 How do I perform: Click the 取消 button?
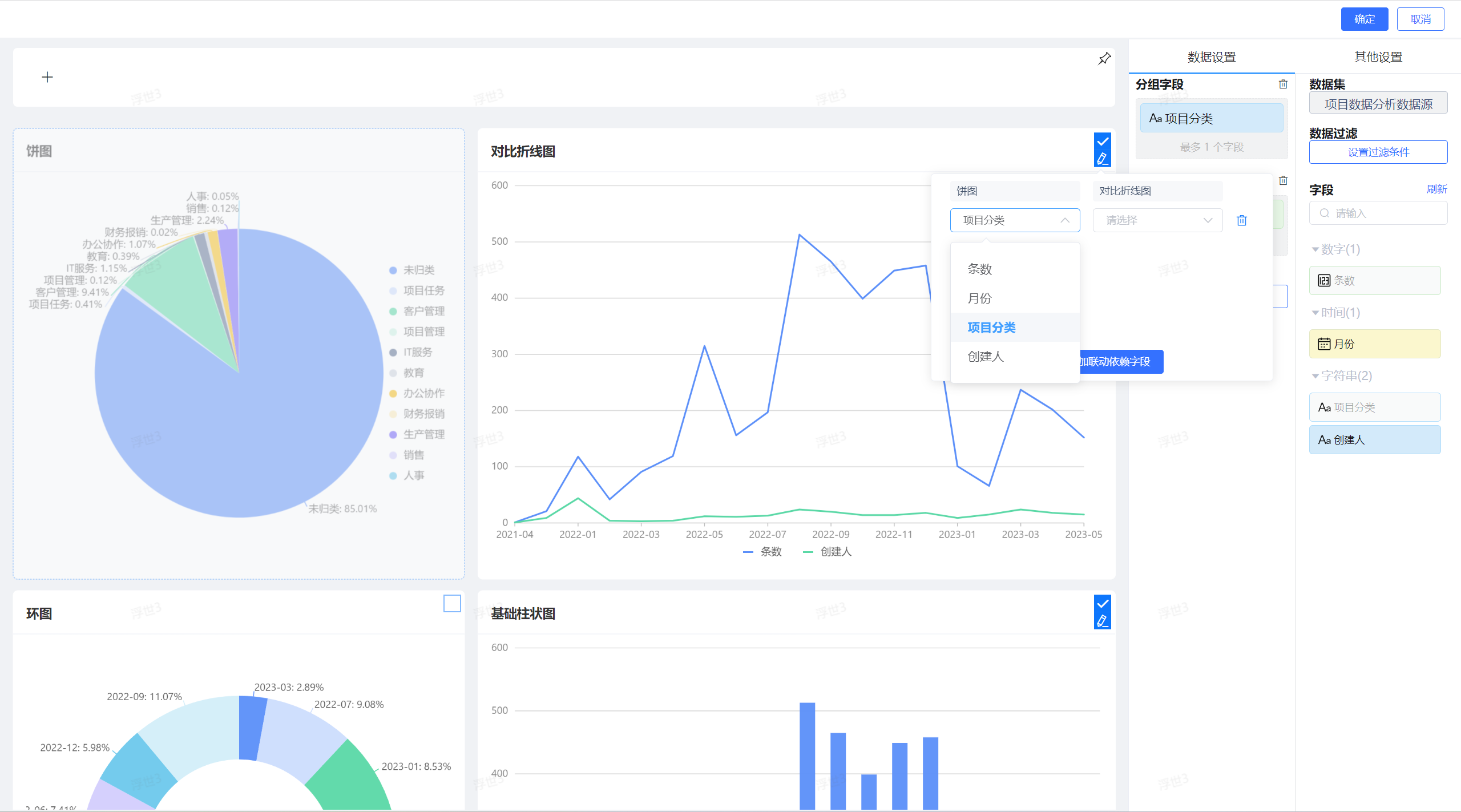[1420, 19]
